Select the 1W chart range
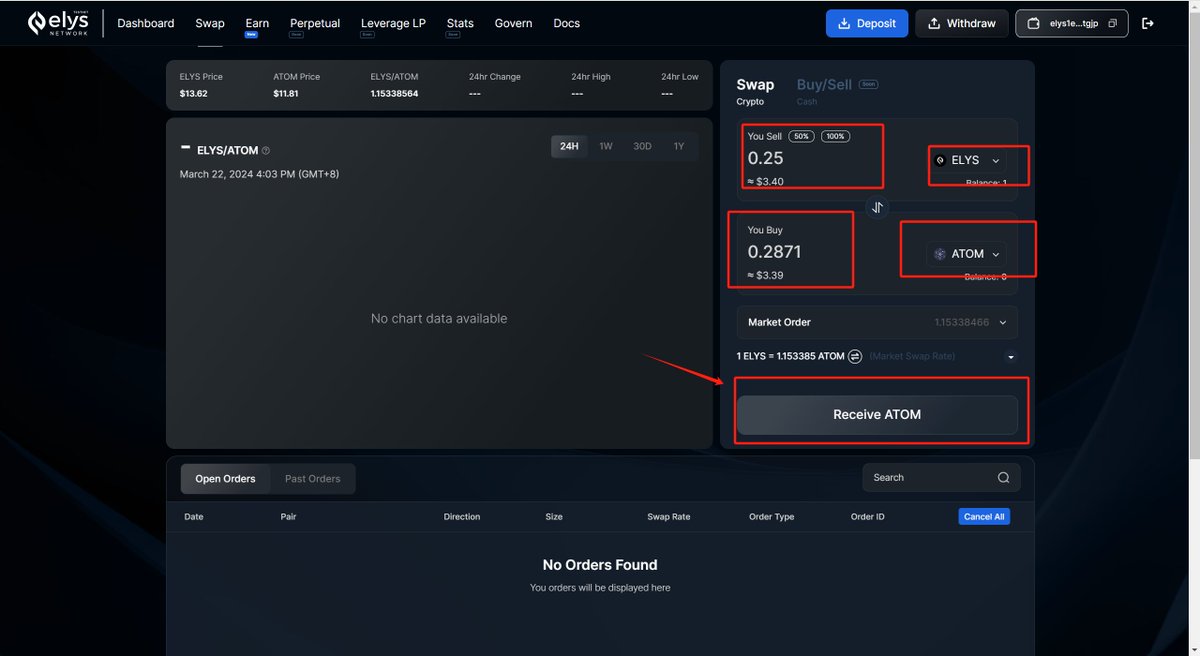 [x=606, y=146]
